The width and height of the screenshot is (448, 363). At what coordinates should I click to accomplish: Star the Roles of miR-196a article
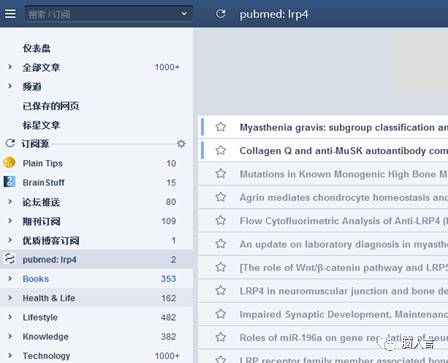(x=220, y=337)
